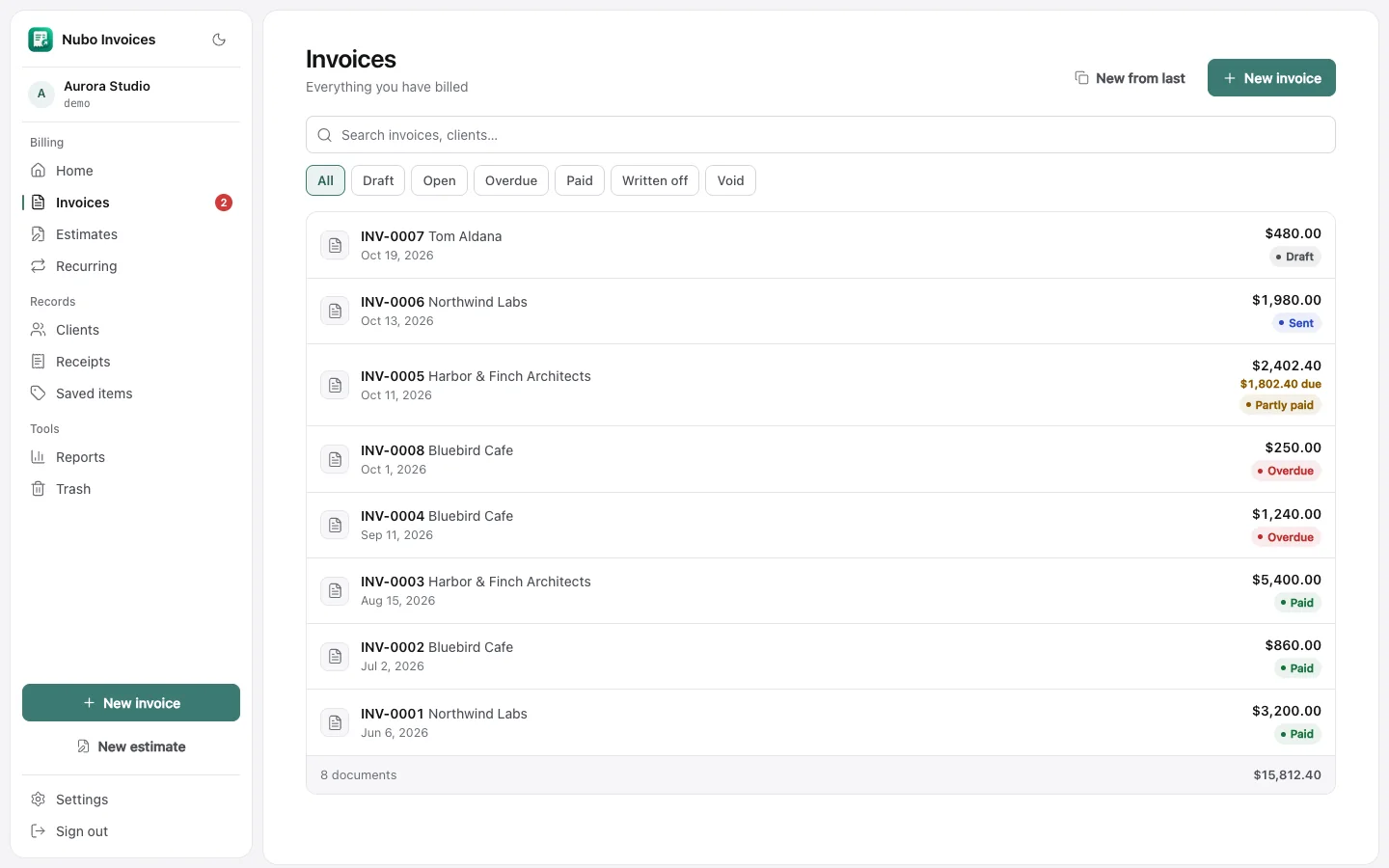1389x868 pixels.
Task: Click the document icon for INV-0006
Action: [335, 312]
